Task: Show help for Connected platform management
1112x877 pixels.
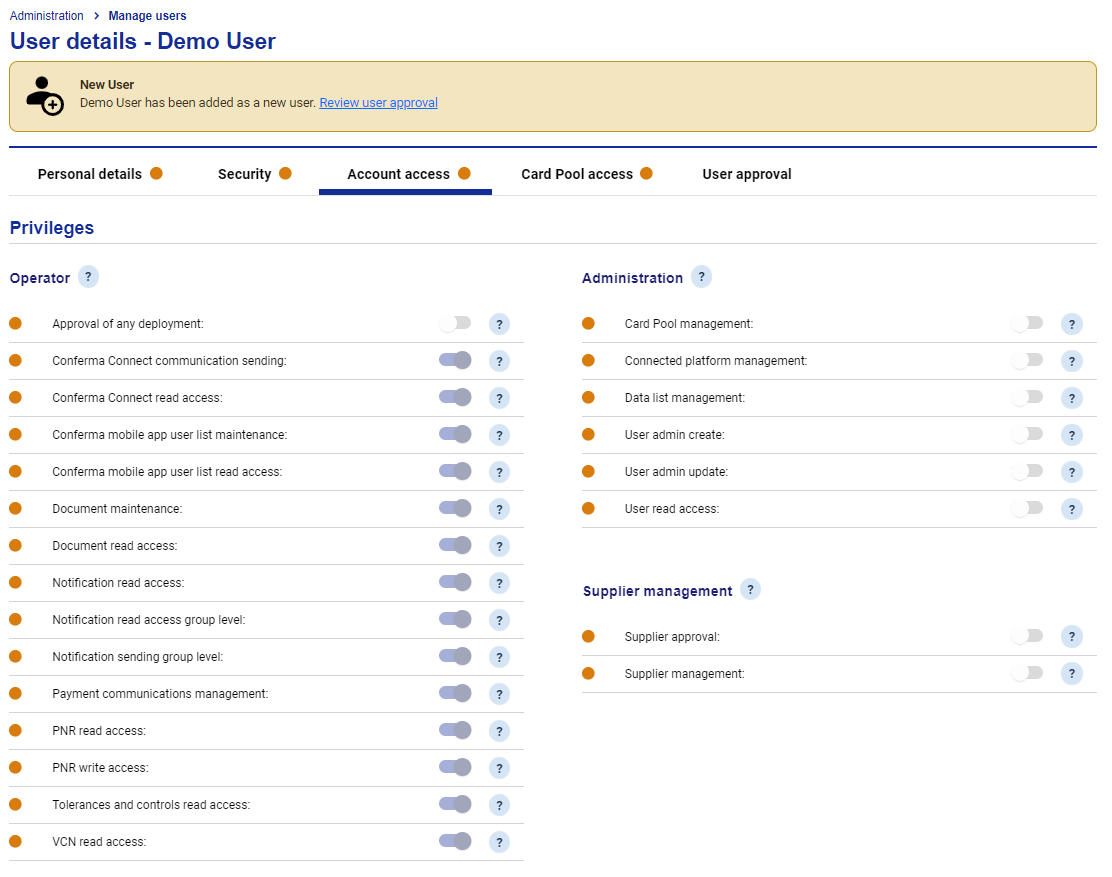Action: click(x=1072, y=361)
